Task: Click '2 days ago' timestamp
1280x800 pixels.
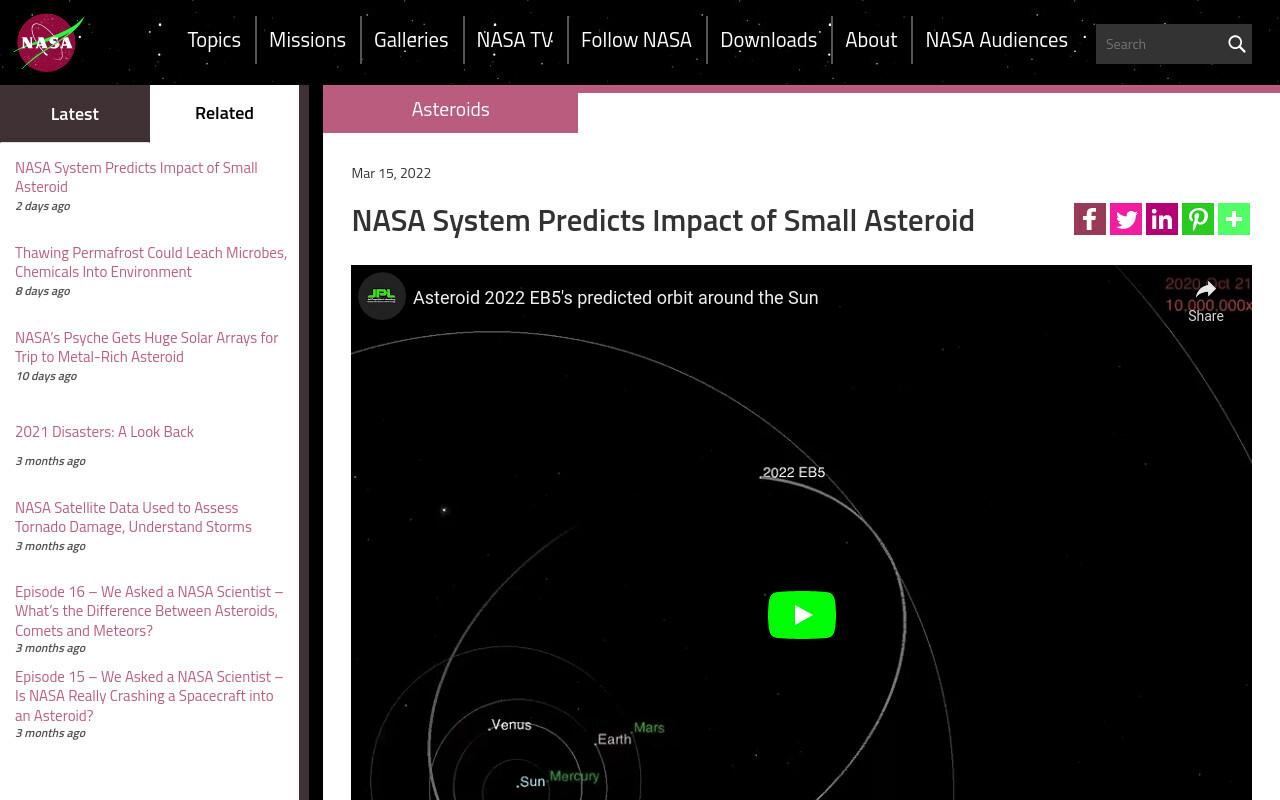Action: 42,206
